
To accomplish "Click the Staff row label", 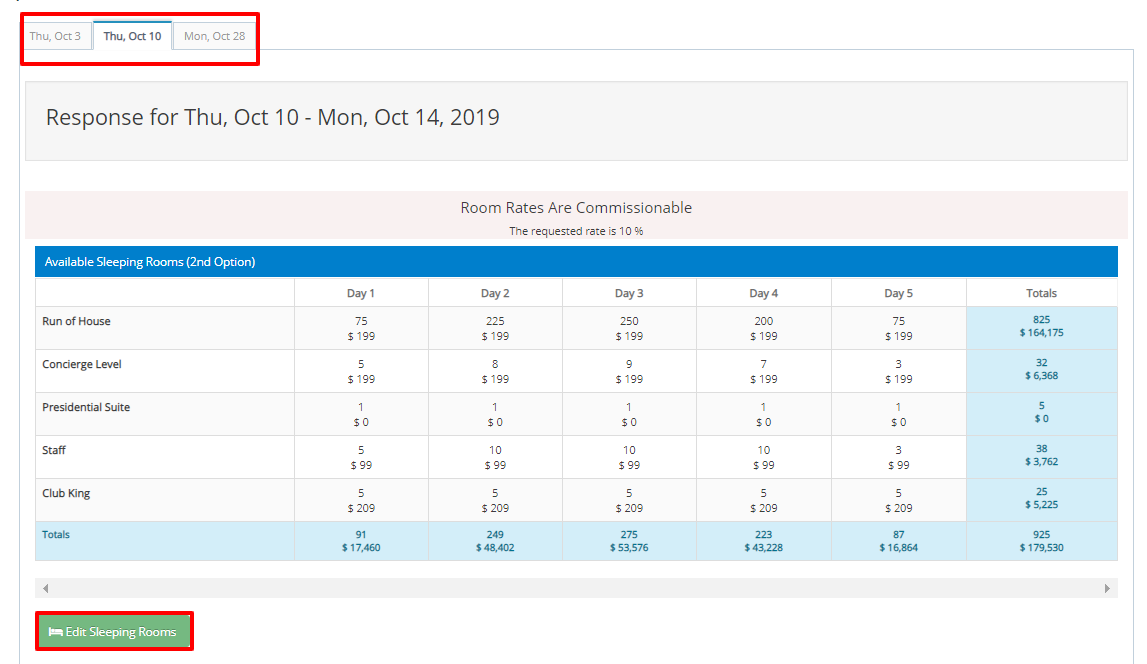I will [54, 450].
